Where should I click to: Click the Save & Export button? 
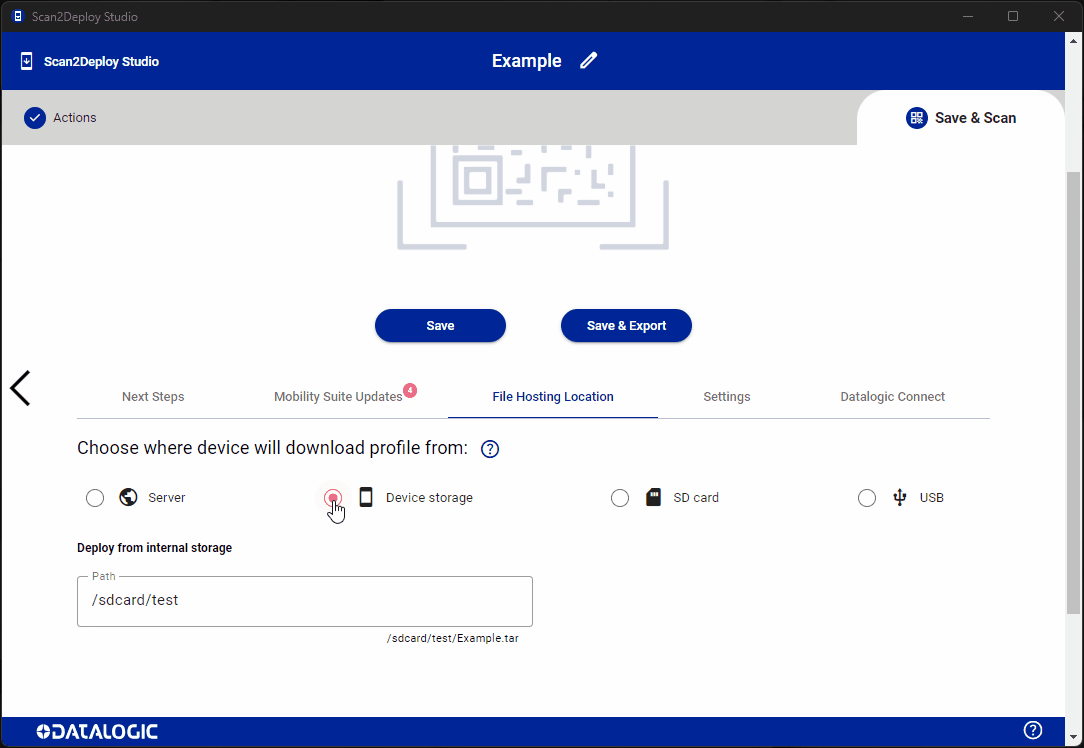tap(626, 326)
